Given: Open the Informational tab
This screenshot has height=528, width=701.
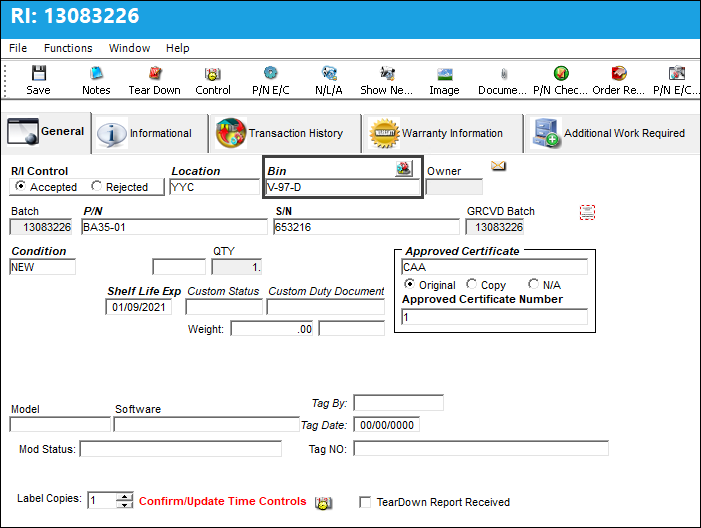Looking at the screenshot, I should click(150, 133).
